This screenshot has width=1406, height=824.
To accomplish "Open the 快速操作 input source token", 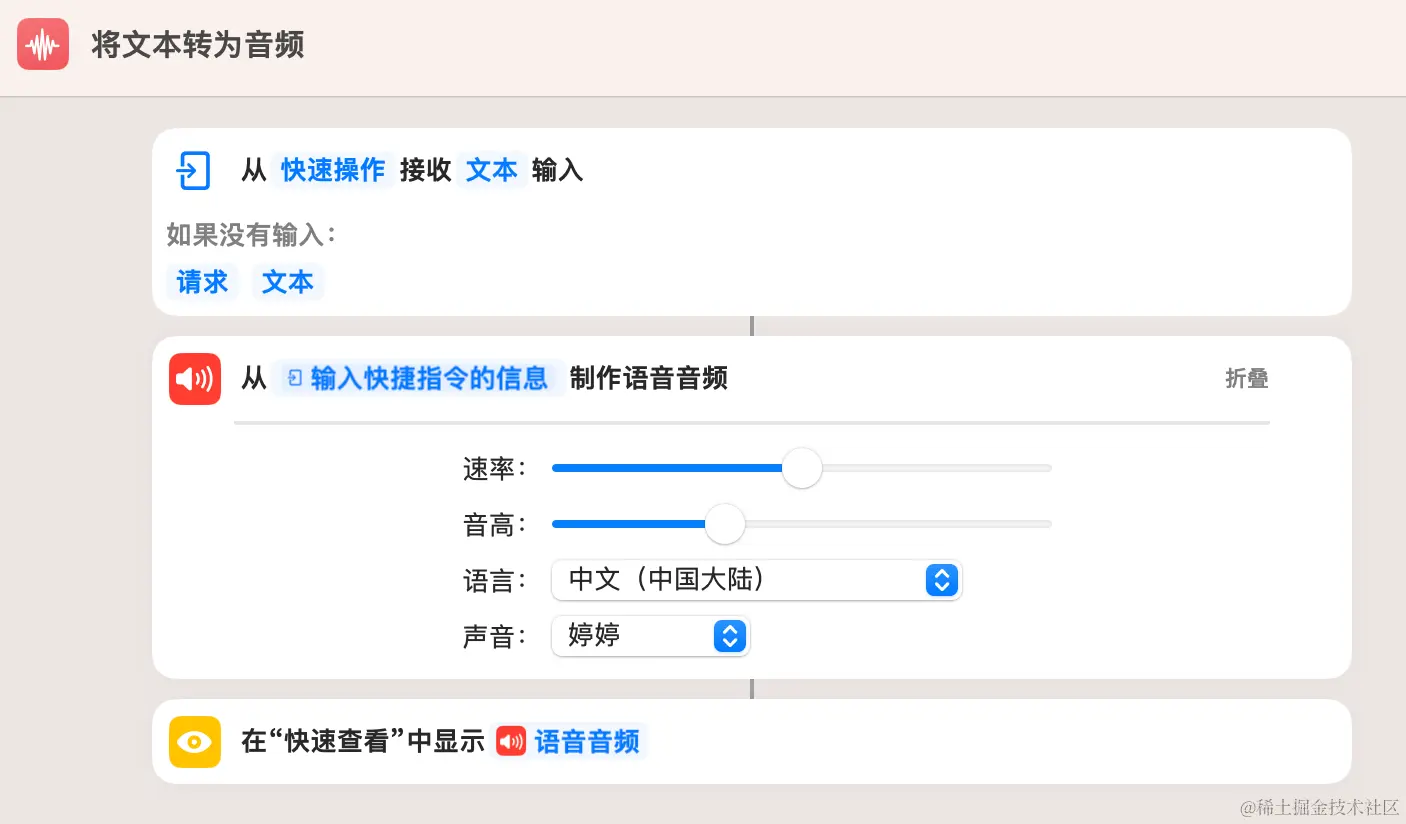I will [333, 170].
